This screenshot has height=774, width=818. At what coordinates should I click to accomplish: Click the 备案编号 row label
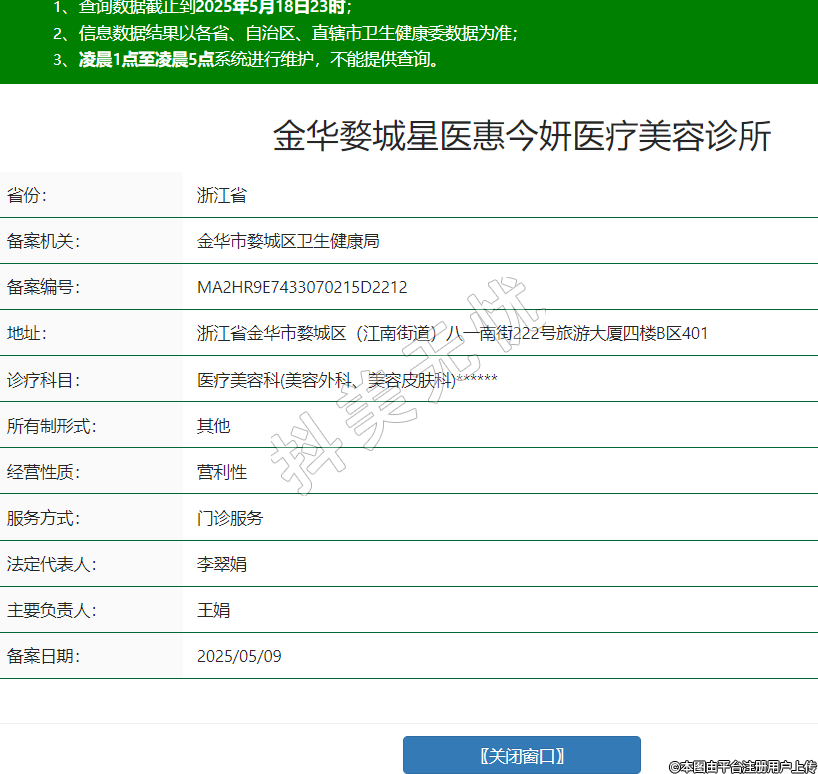[43, 288]
